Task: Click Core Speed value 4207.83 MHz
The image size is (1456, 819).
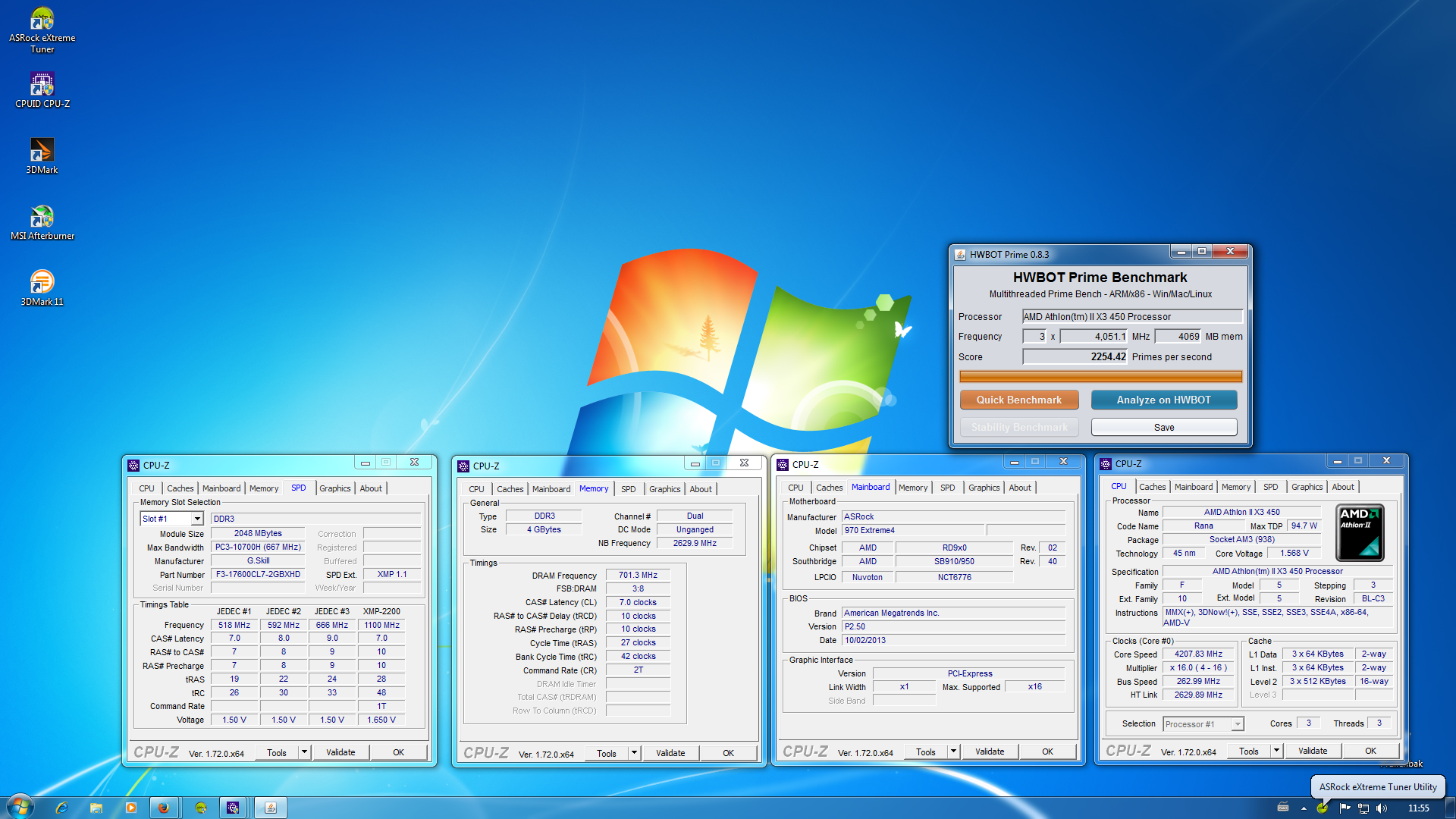Action: 1198,654
